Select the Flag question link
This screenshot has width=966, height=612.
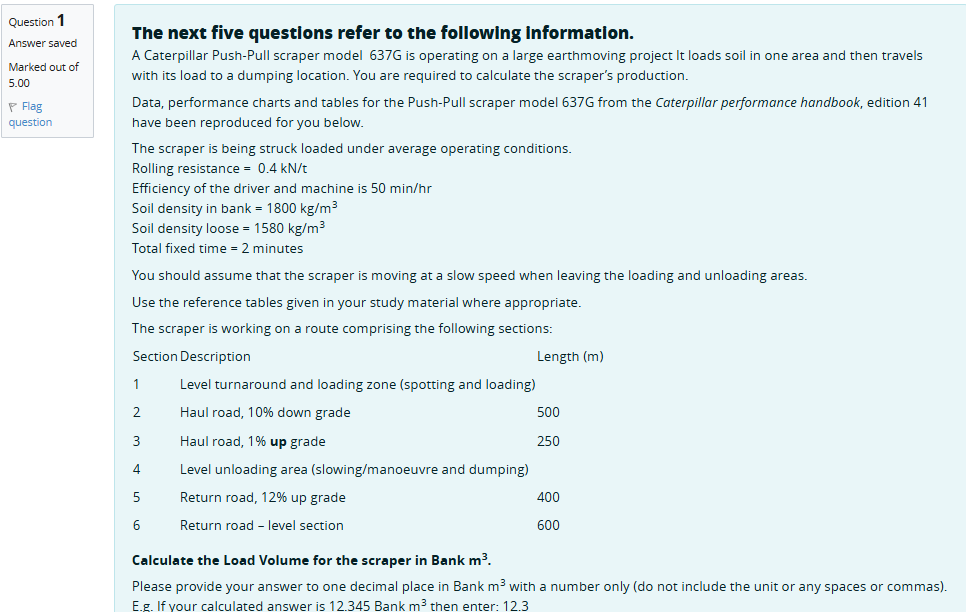pos(33,113)
